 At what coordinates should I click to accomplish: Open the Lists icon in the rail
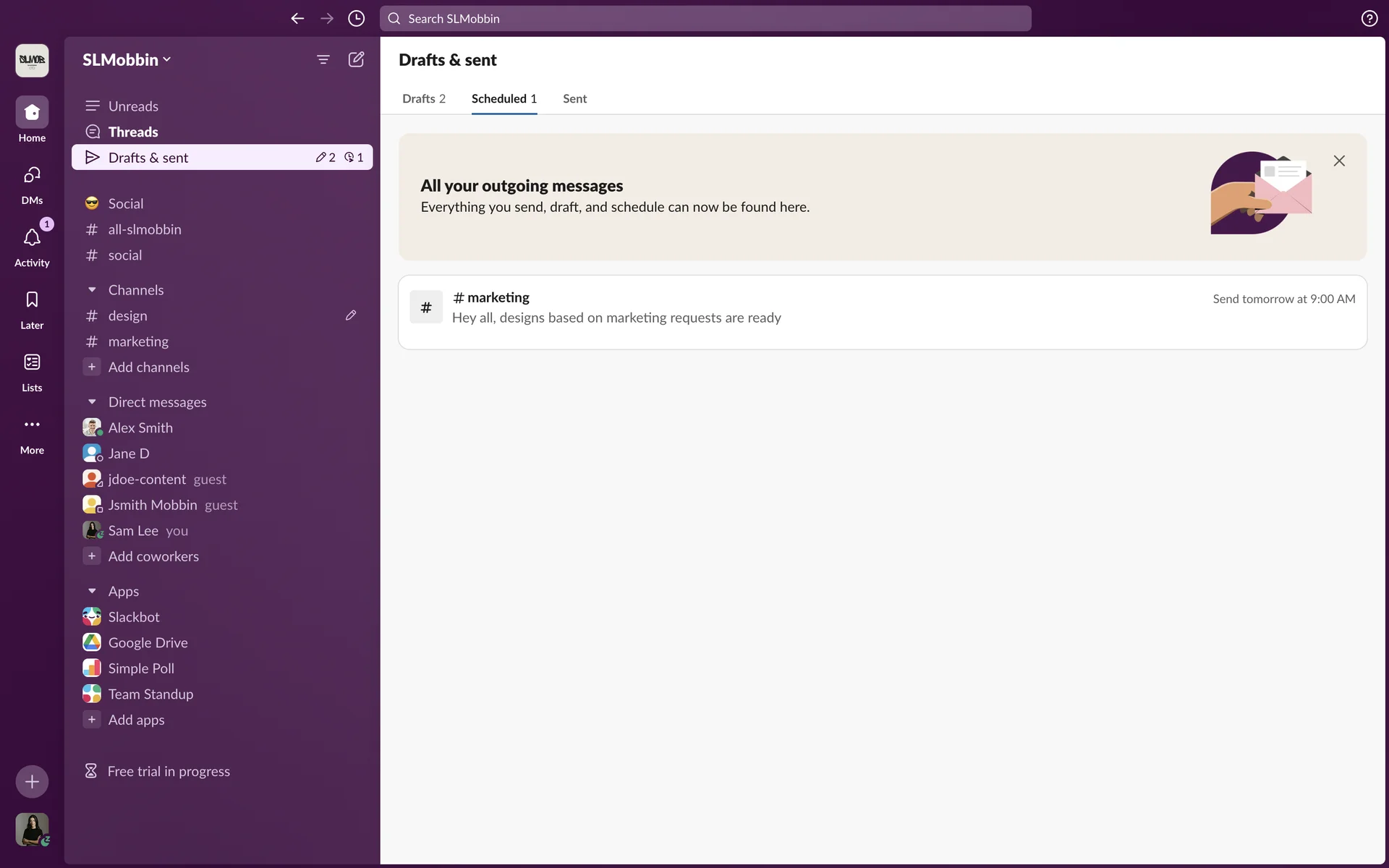pos(32,362)
